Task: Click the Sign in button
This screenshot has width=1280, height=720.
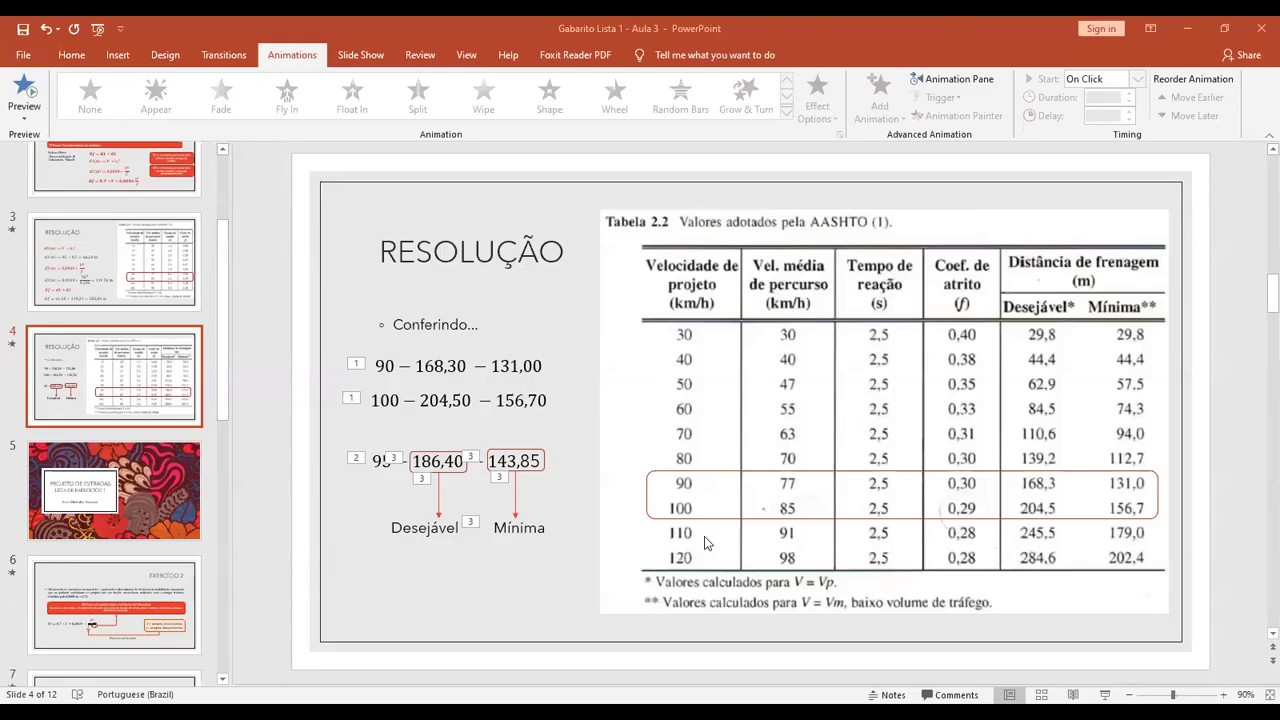Action: pyautogui.click(x=1101, y=29)
